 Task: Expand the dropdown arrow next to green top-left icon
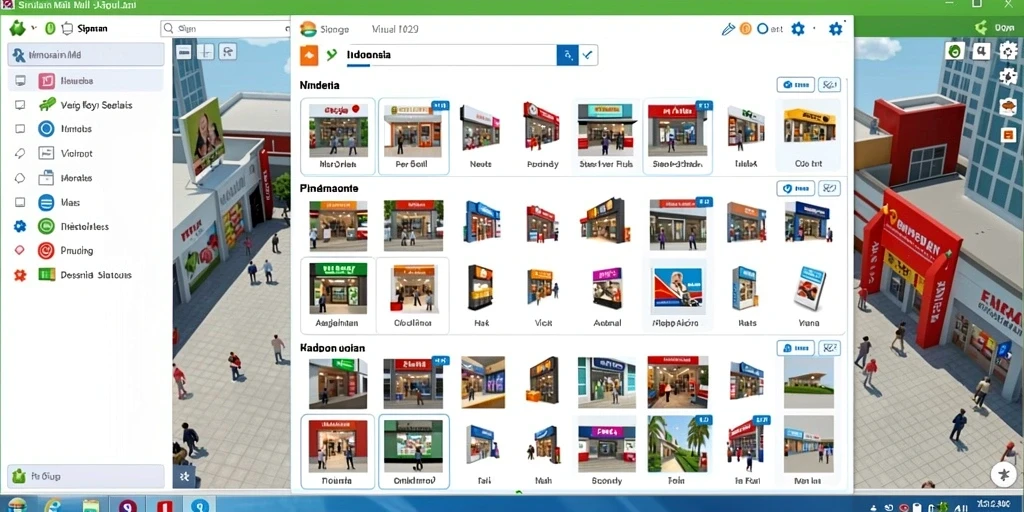click(34, 29)
